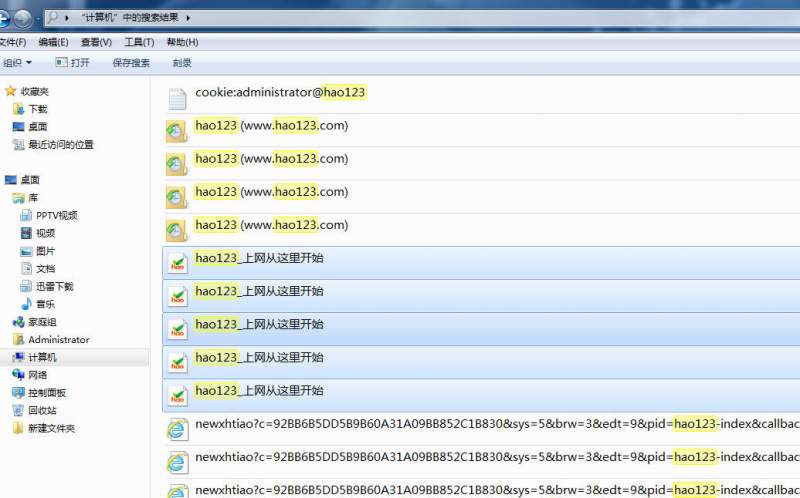The height and width of the screenshot is (498, 800).
Task: Go forward with the forward navigation arrow
Action: (22, 19)
